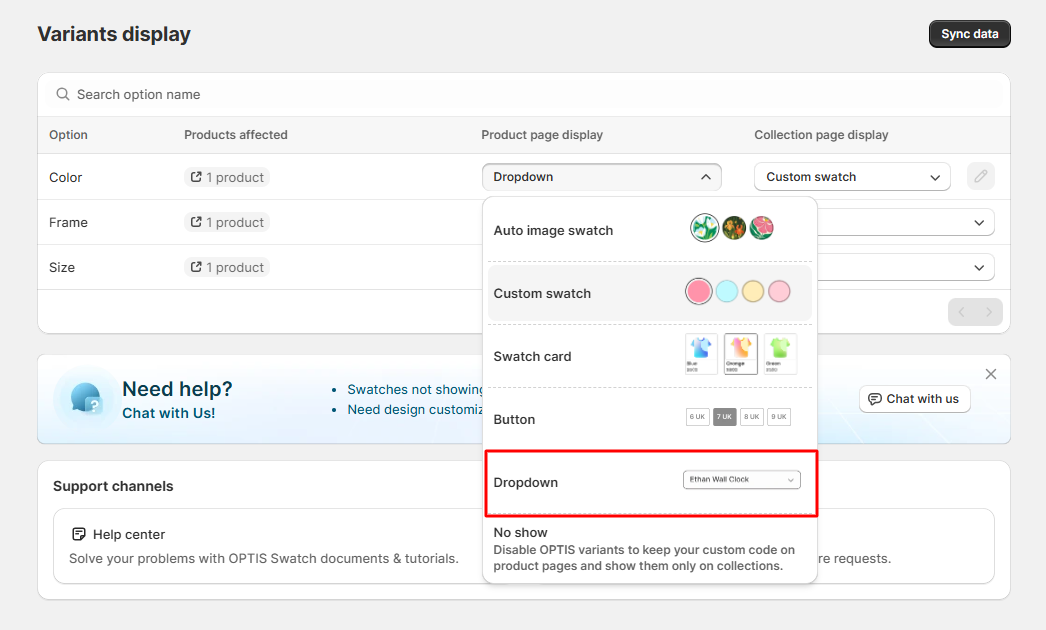1046x630 pixels.
Task: Click the 9 UK button preview
Action: coord(778,416)
